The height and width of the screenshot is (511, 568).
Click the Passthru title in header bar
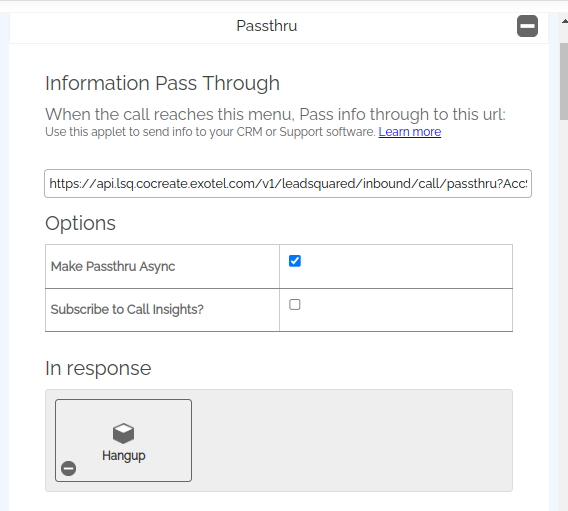267,26
